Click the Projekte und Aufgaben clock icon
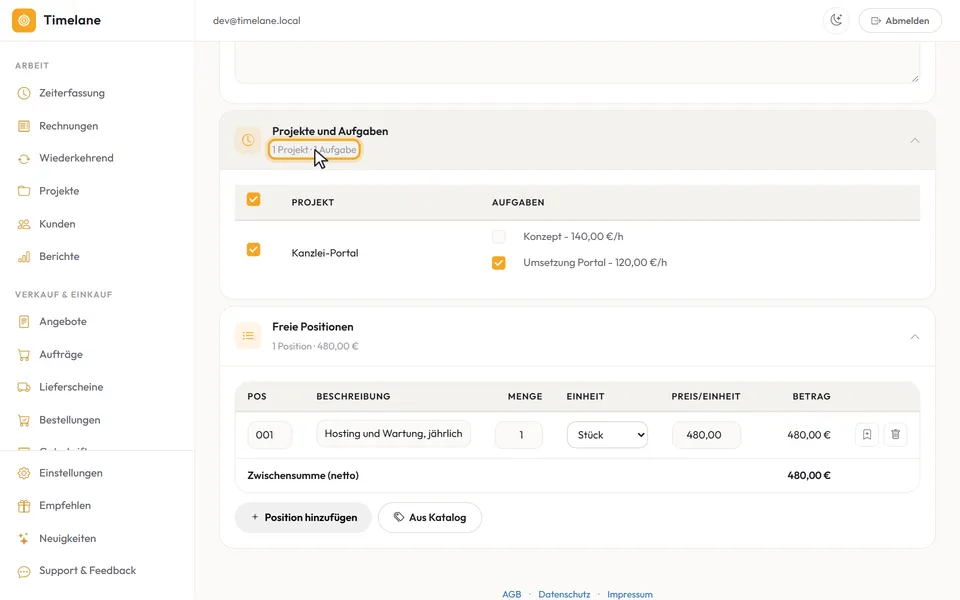This screenshot has height=600, width=960. pos(248,140)
